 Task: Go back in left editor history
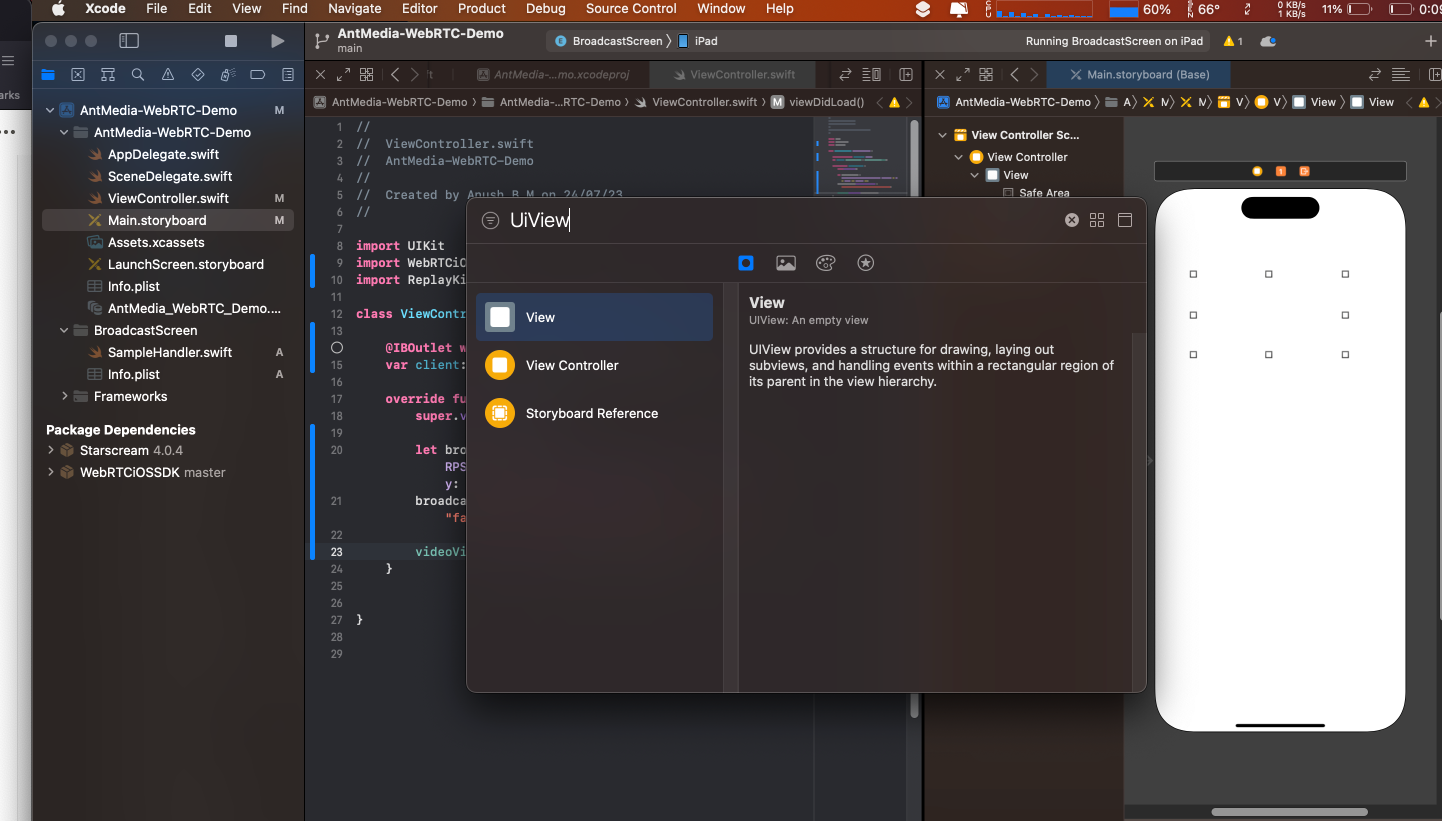tap(395, 75)
